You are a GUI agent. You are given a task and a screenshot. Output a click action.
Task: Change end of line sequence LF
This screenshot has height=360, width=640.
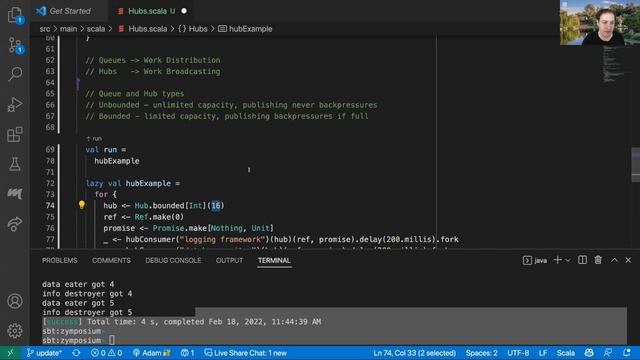[543, 353]
